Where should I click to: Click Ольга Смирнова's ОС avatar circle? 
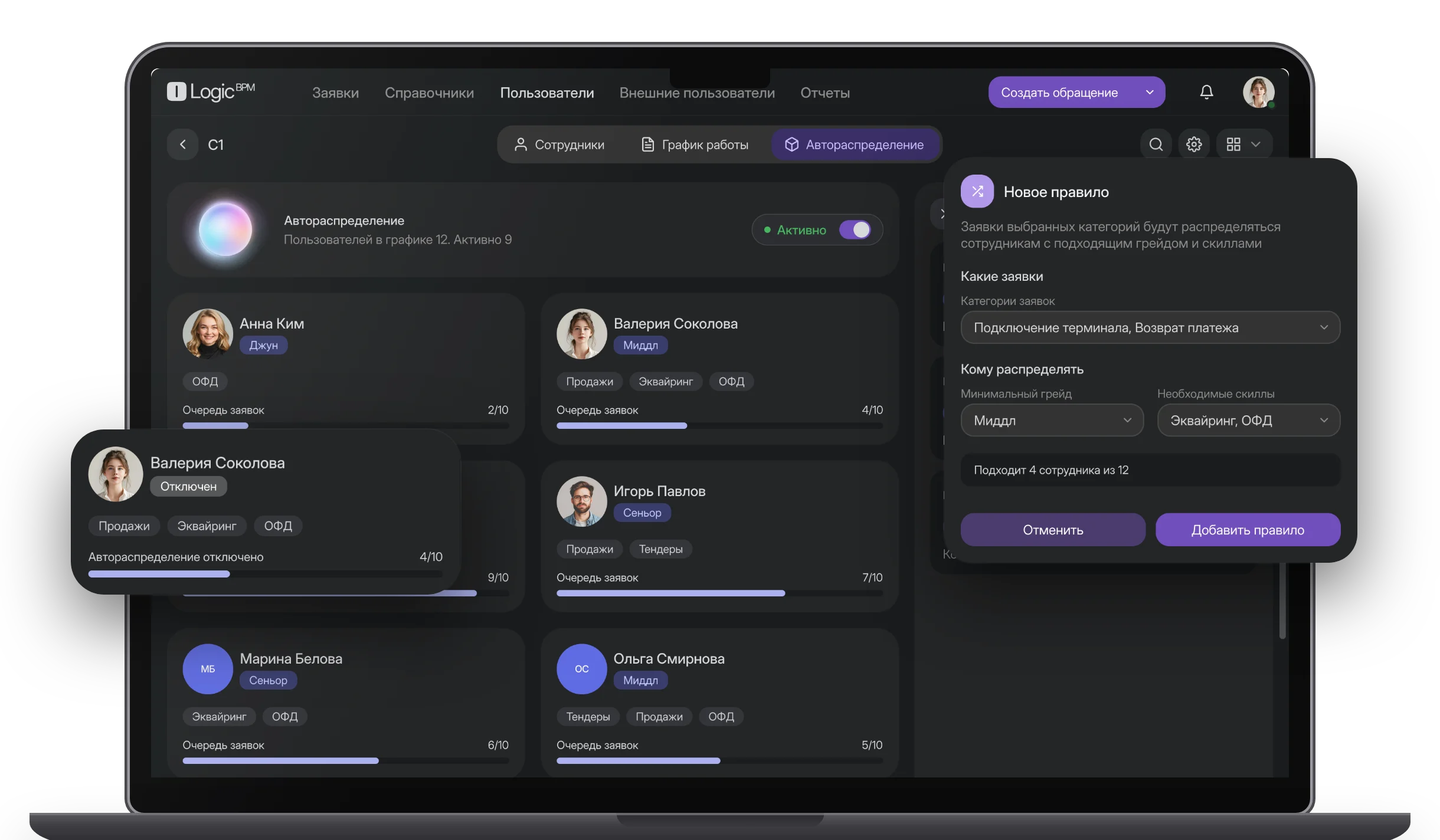(581, 668)
